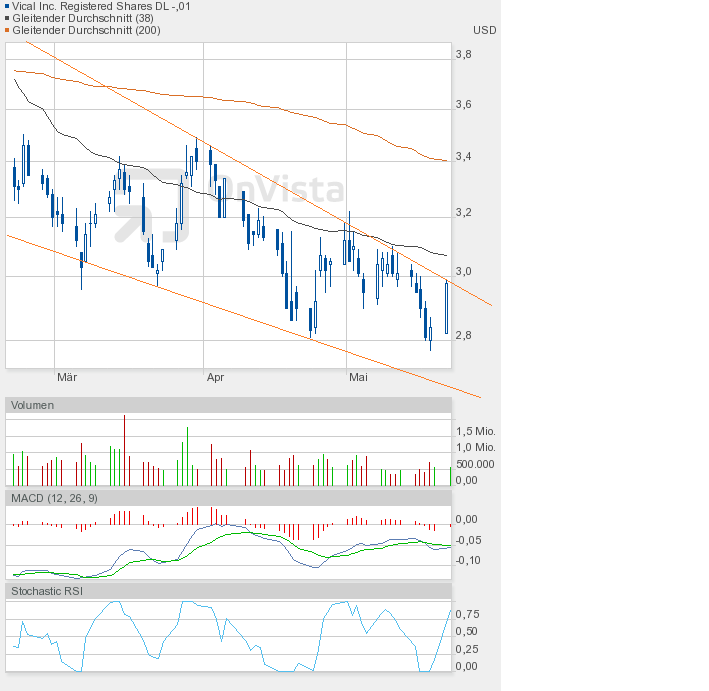Click the 2,8 price axis value
The image size is (709, 691).
point(463,335)
